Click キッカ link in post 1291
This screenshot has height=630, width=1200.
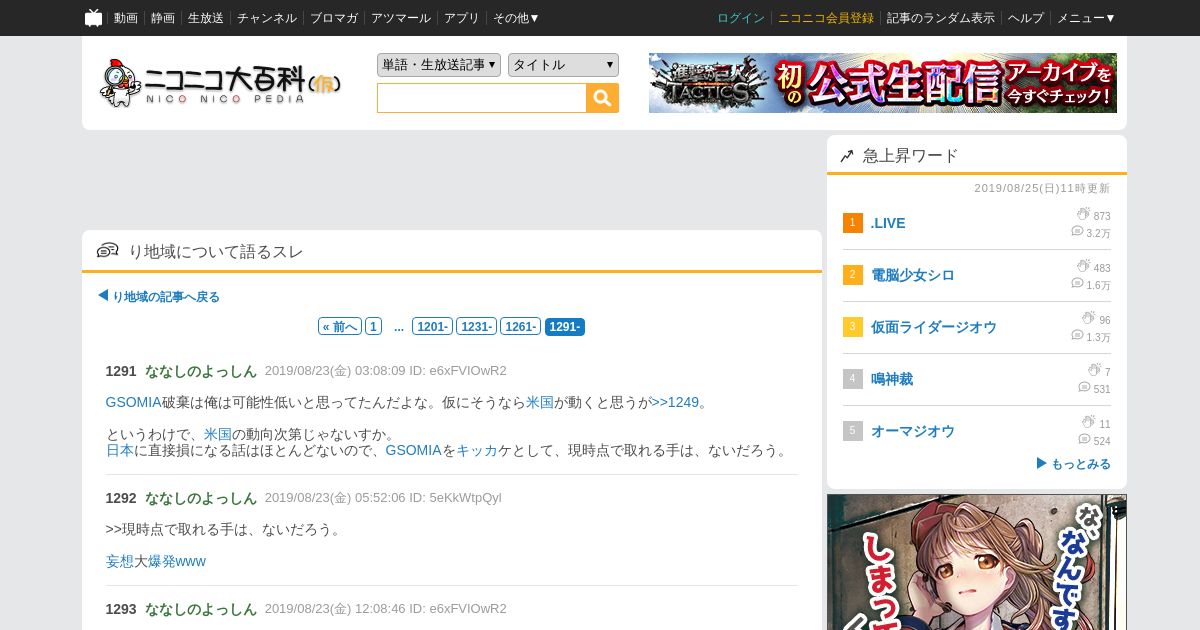[x=477, y=450]
